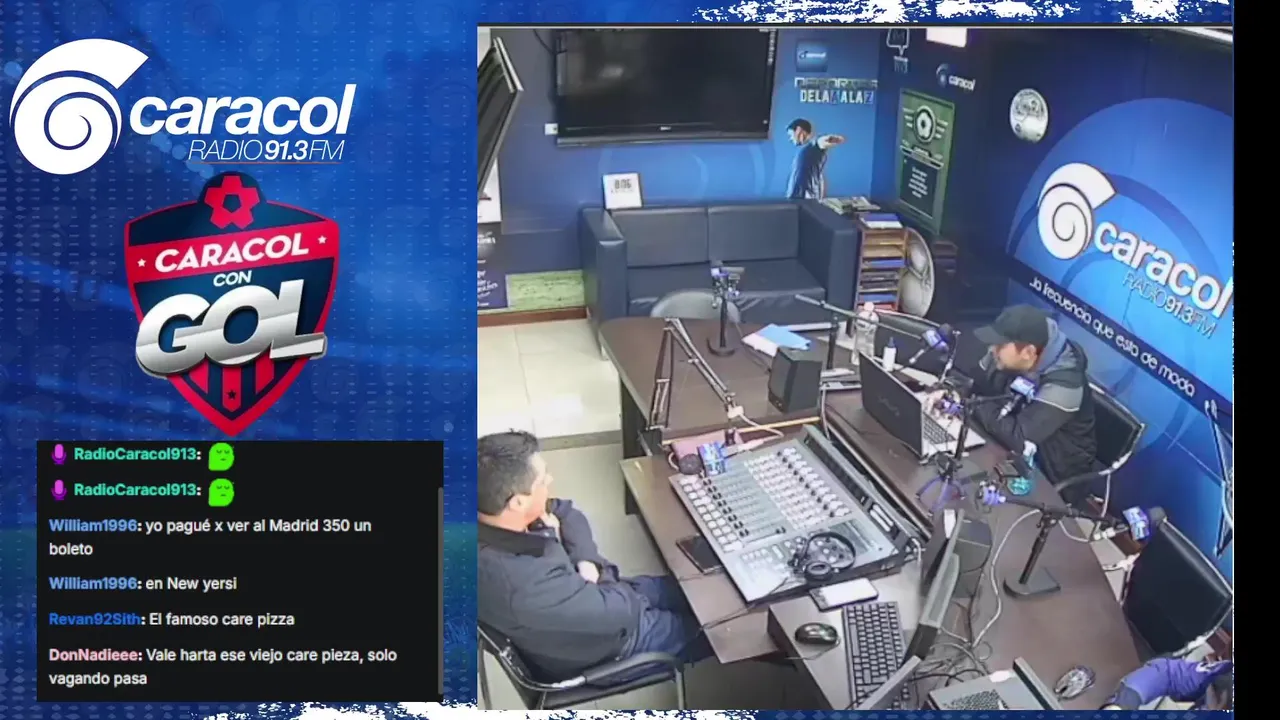
Task: Click the chat box scrollbar
Action: (439, 590)
